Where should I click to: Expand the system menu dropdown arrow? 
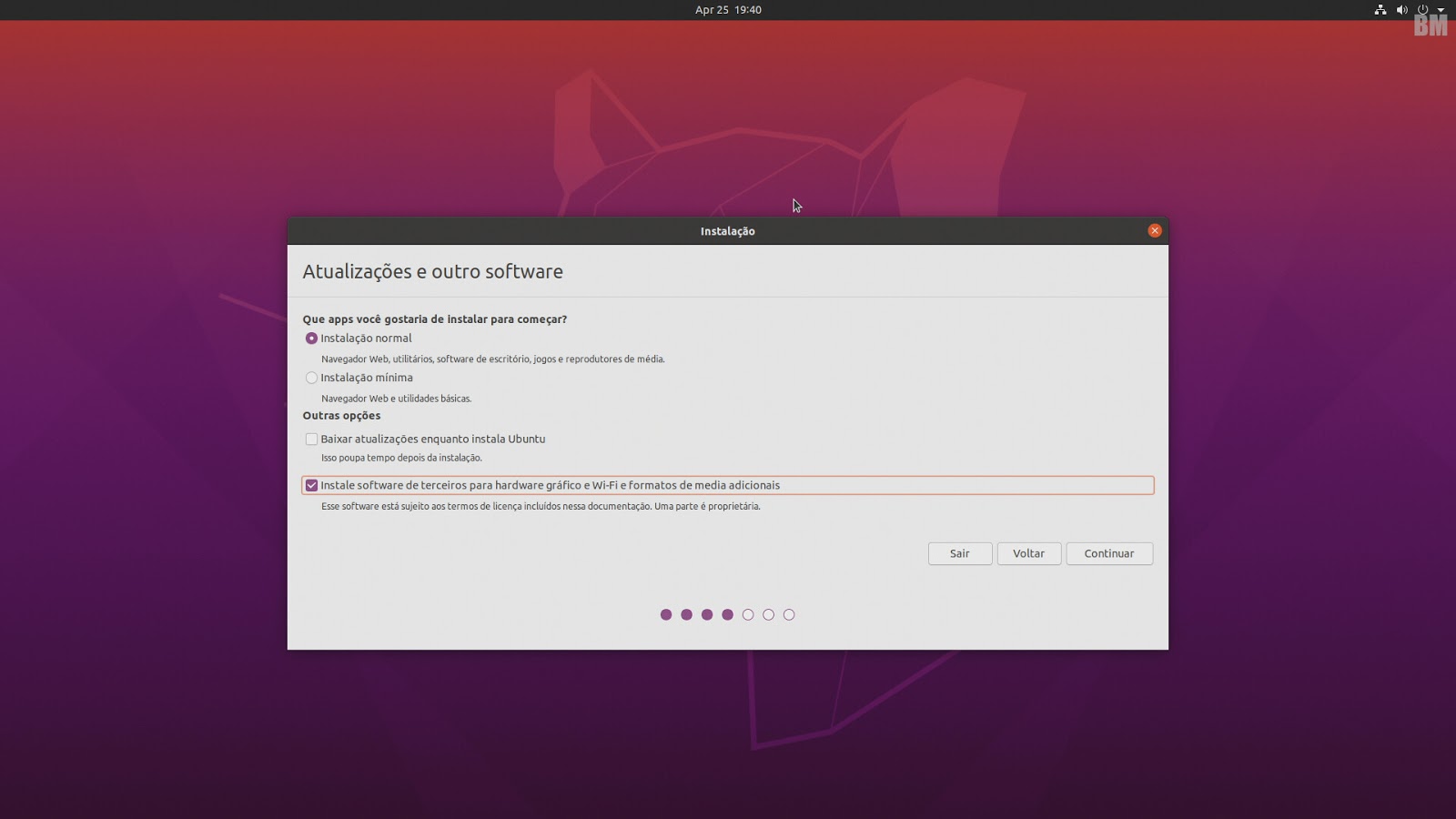point(1441,10)
